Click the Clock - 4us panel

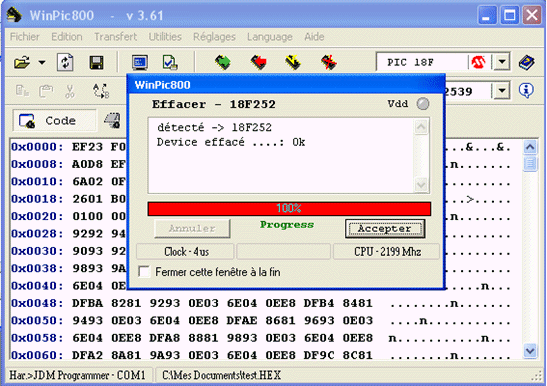[x=185, y=252]
